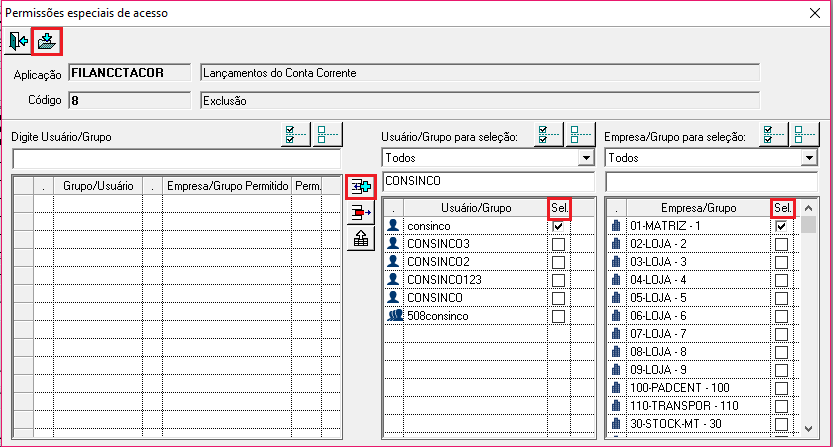Click the Usuário/Grupo column header

[476, 208]
